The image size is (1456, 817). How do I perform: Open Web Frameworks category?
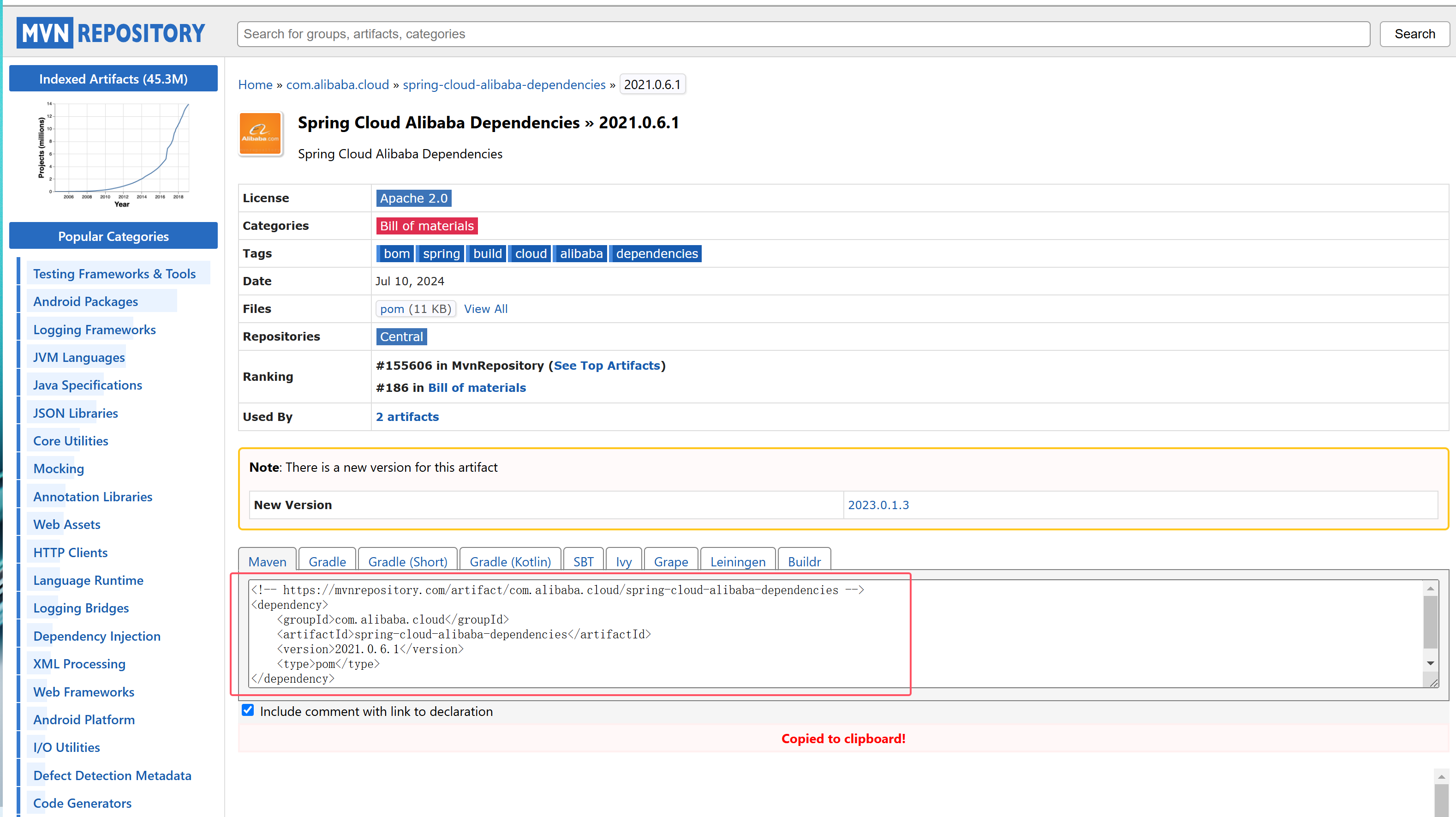click(84, 692)
